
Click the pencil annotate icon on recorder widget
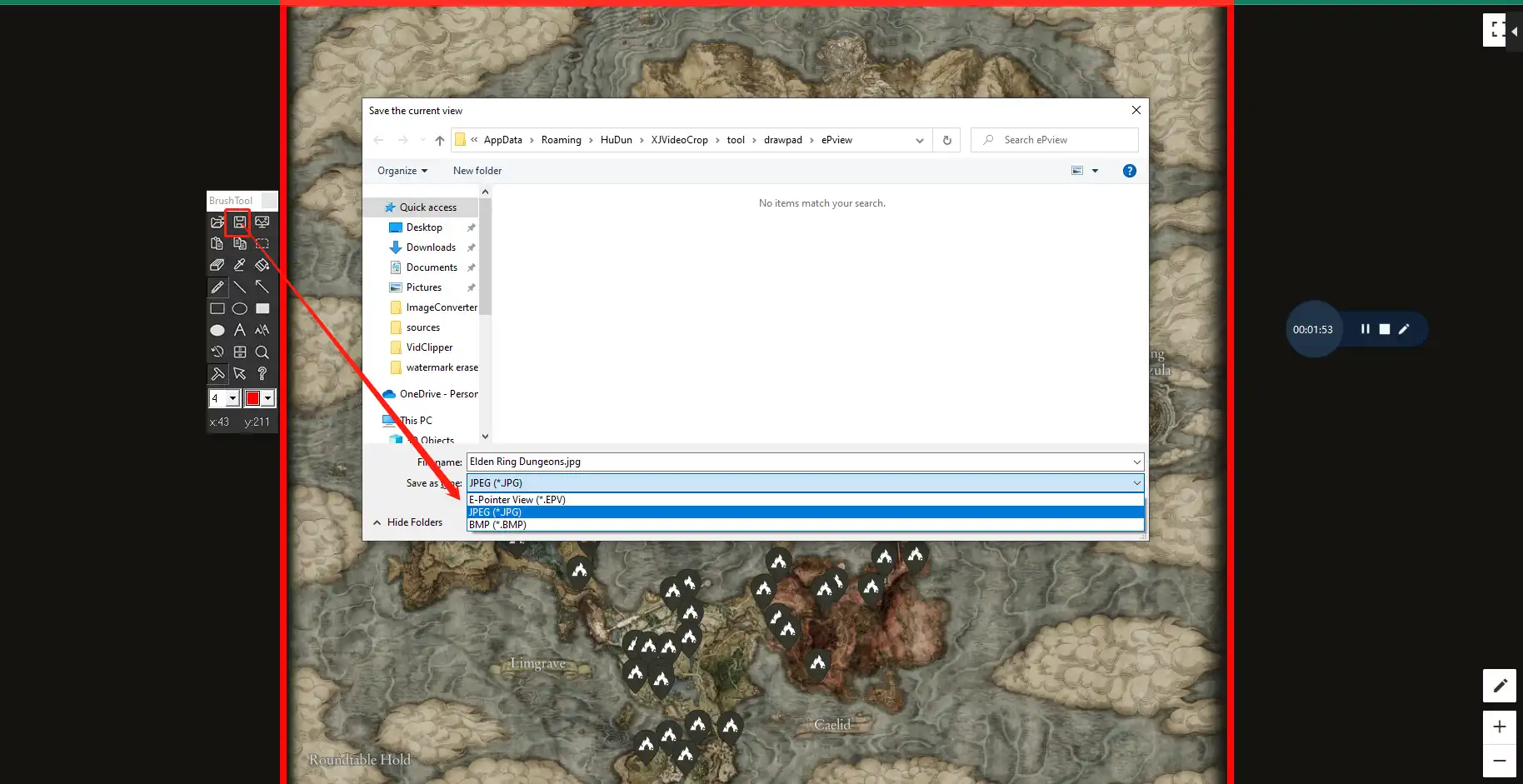click(1404, 329)
